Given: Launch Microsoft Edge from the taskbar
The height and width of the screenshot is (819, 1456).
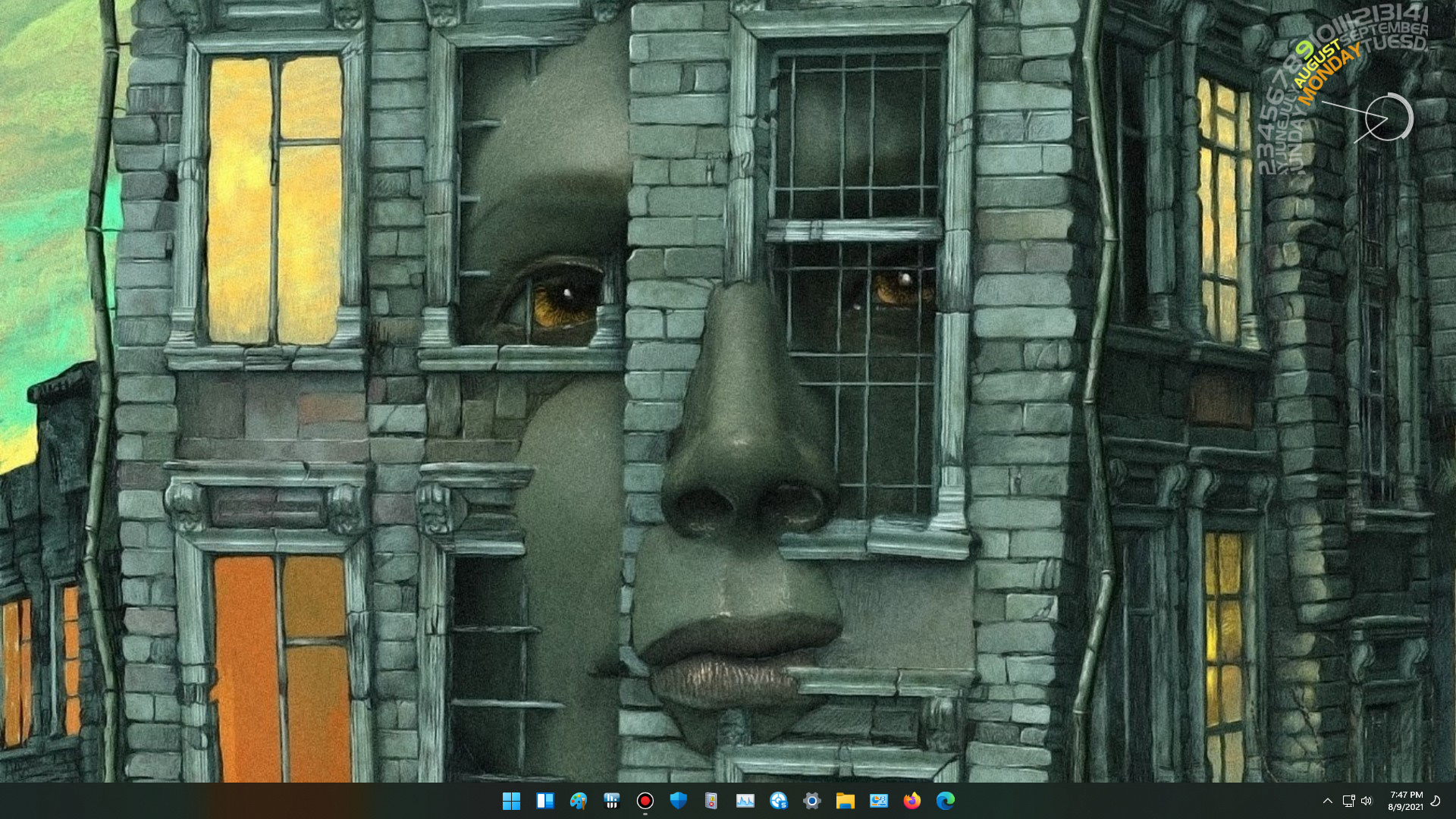Looking at the screenshot, I should point(945,801).
